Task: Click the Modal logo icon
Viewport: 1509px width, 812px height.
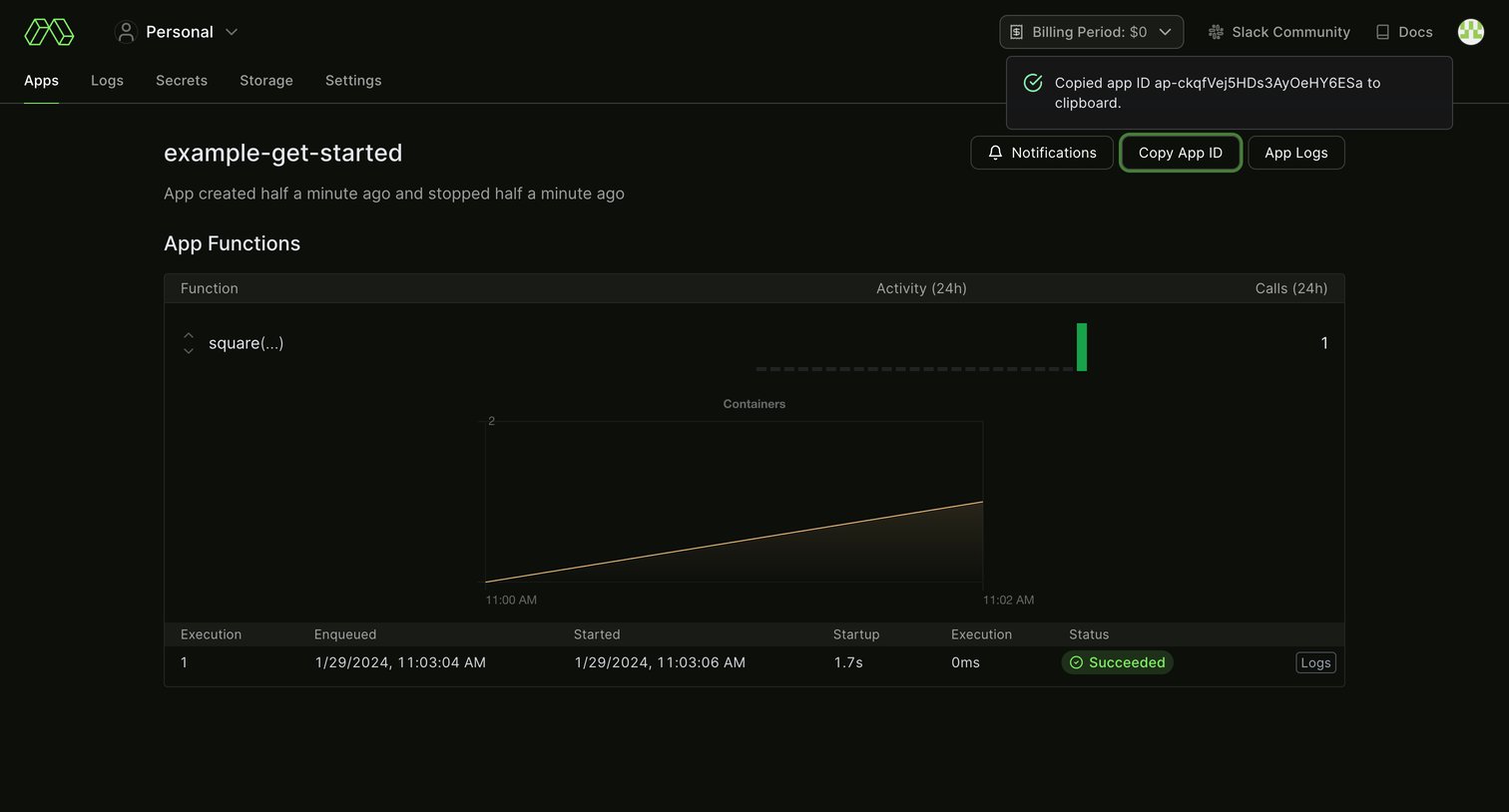Action: pyautogui.click(x=49, y=32)
